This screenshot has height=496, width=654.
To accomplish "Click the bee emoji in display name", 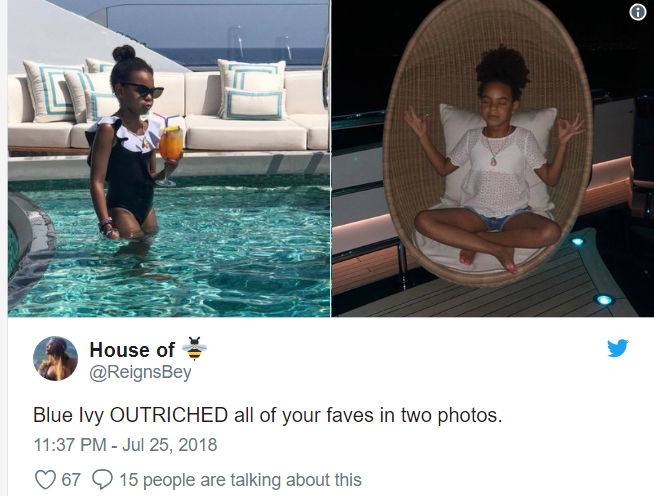I will tap(194, 348).
